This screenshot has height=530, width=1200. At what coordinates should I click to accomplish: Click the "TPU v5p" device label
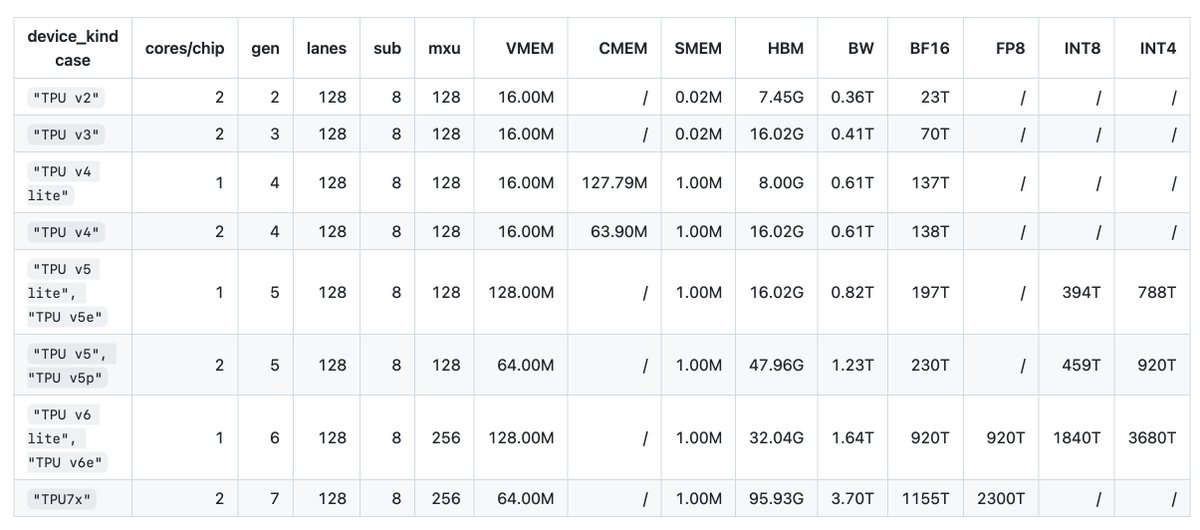tap(66, 378)
